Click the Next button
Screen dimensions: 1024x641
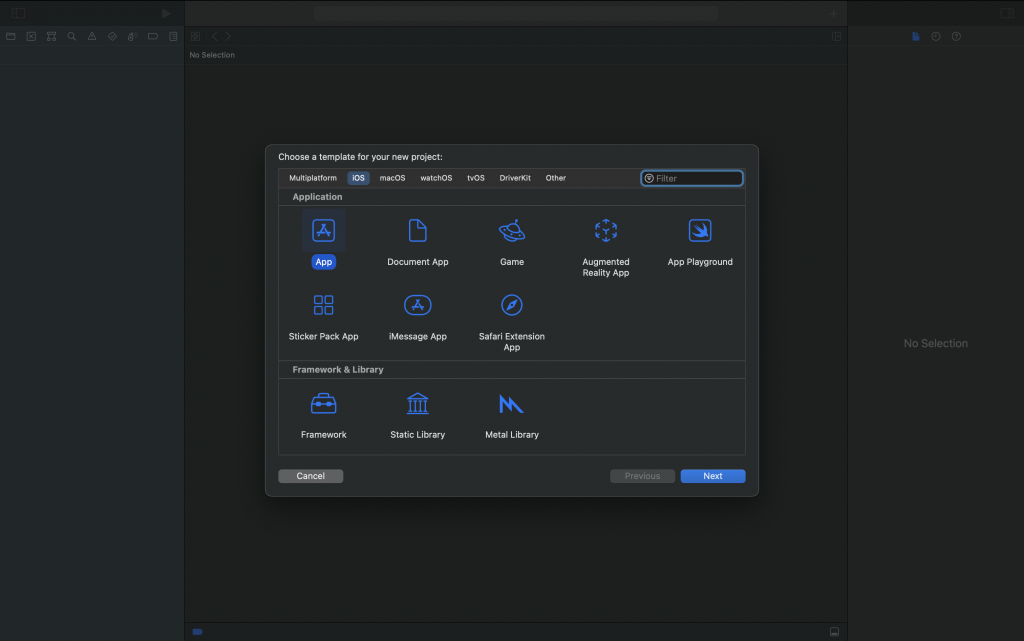(x=712, y=476)
